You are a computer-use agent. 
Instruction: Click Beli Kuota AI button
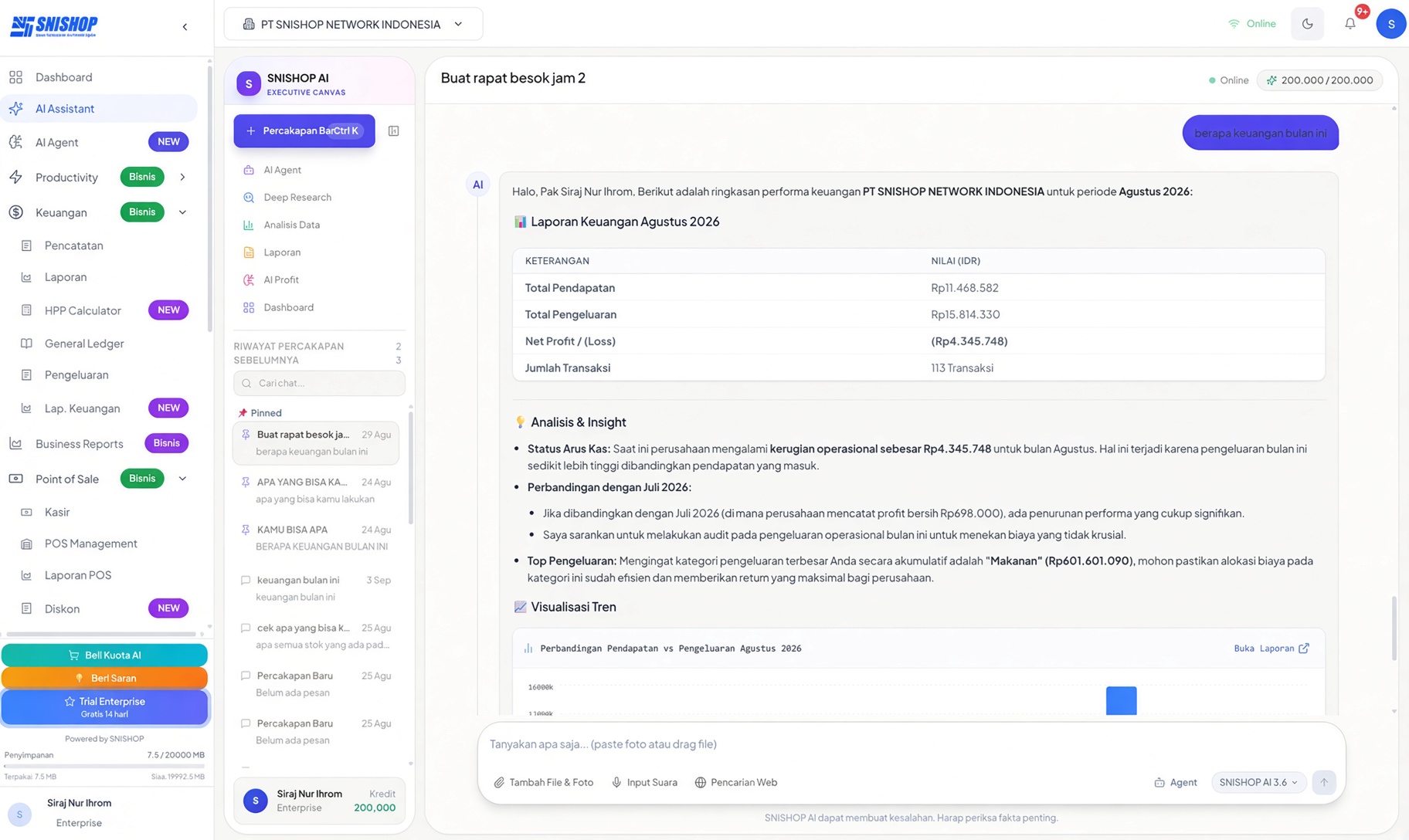[x=104, y=655]
